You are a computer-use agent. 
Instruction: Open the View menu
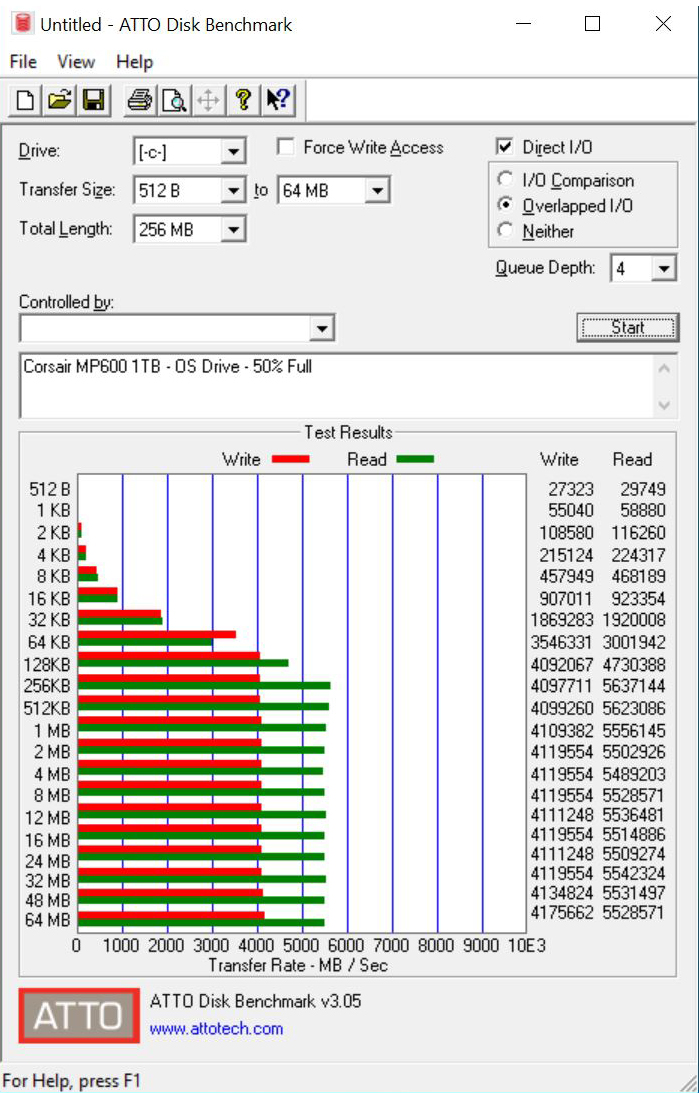75,62
